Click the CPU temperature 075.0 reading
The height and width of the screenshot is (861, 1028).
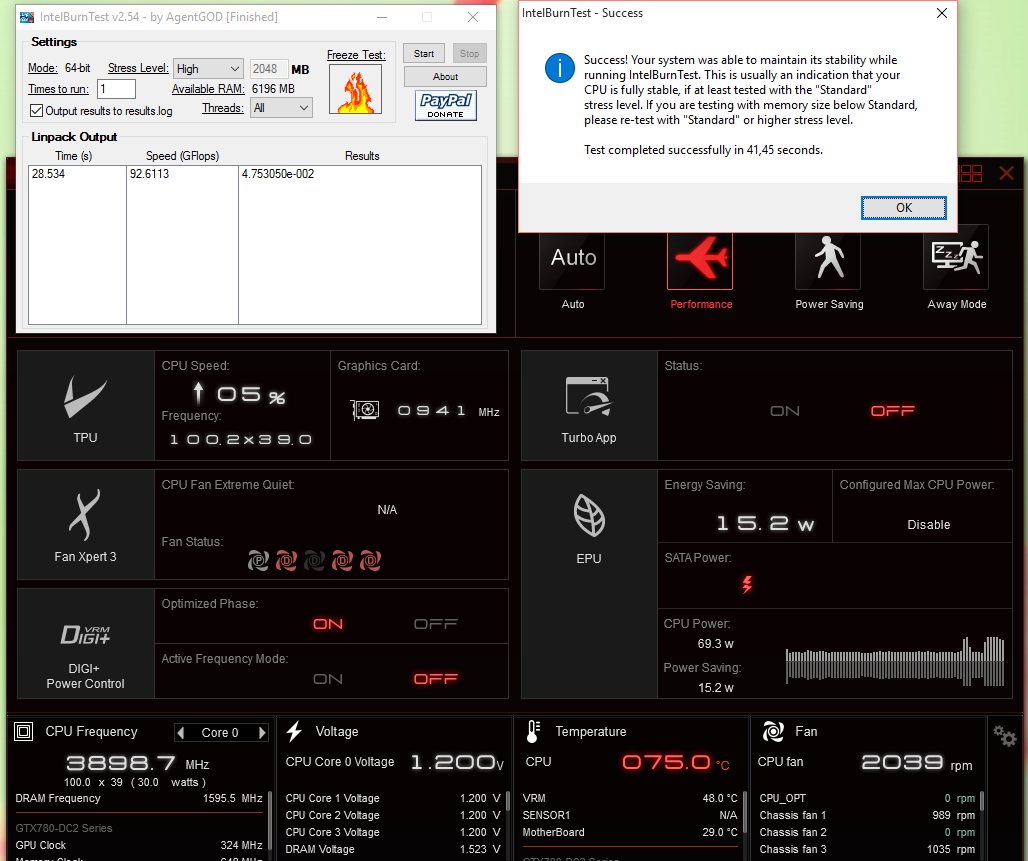(667, 762)
